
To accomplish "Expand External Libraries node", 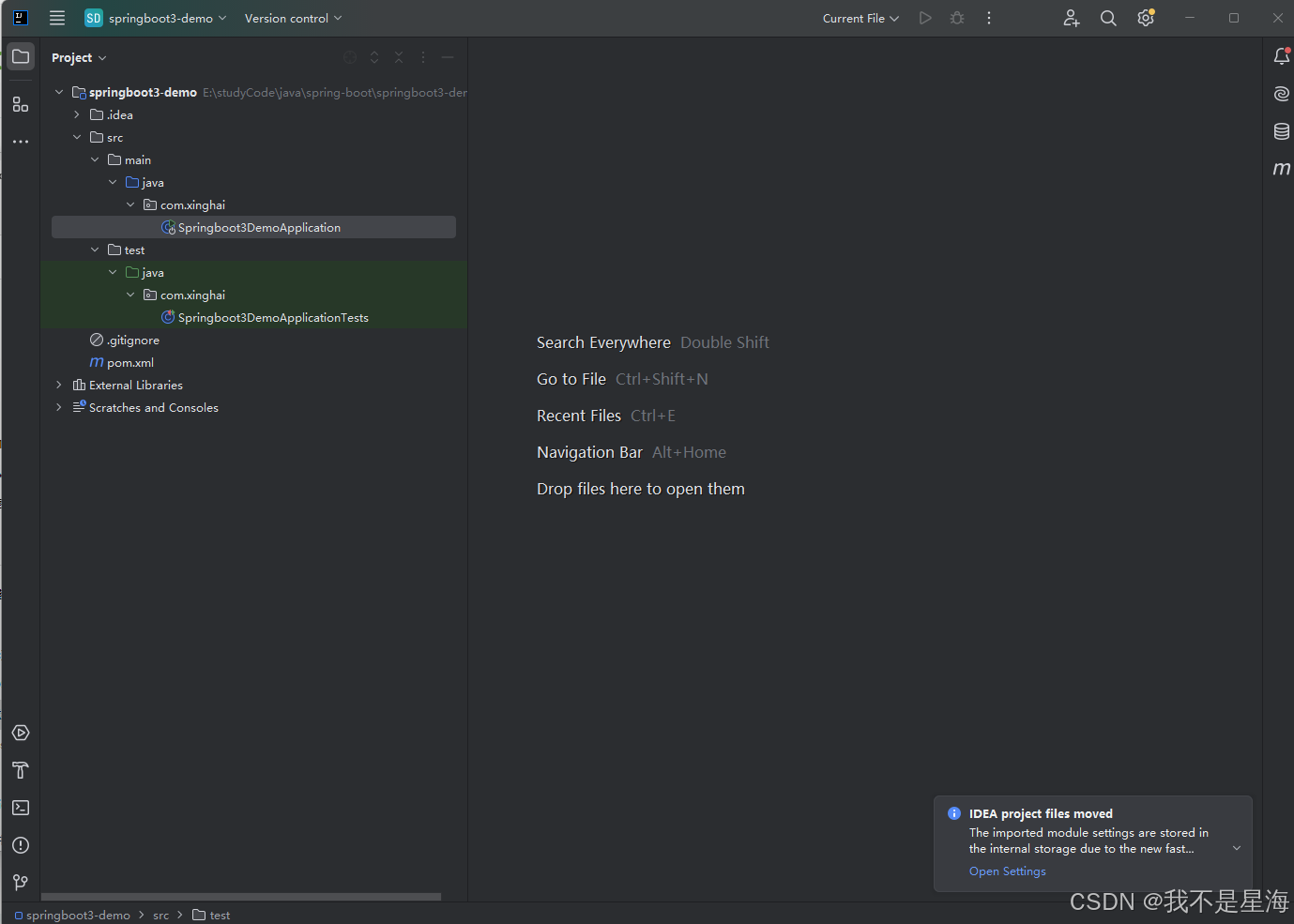I will tap(59, 385).
